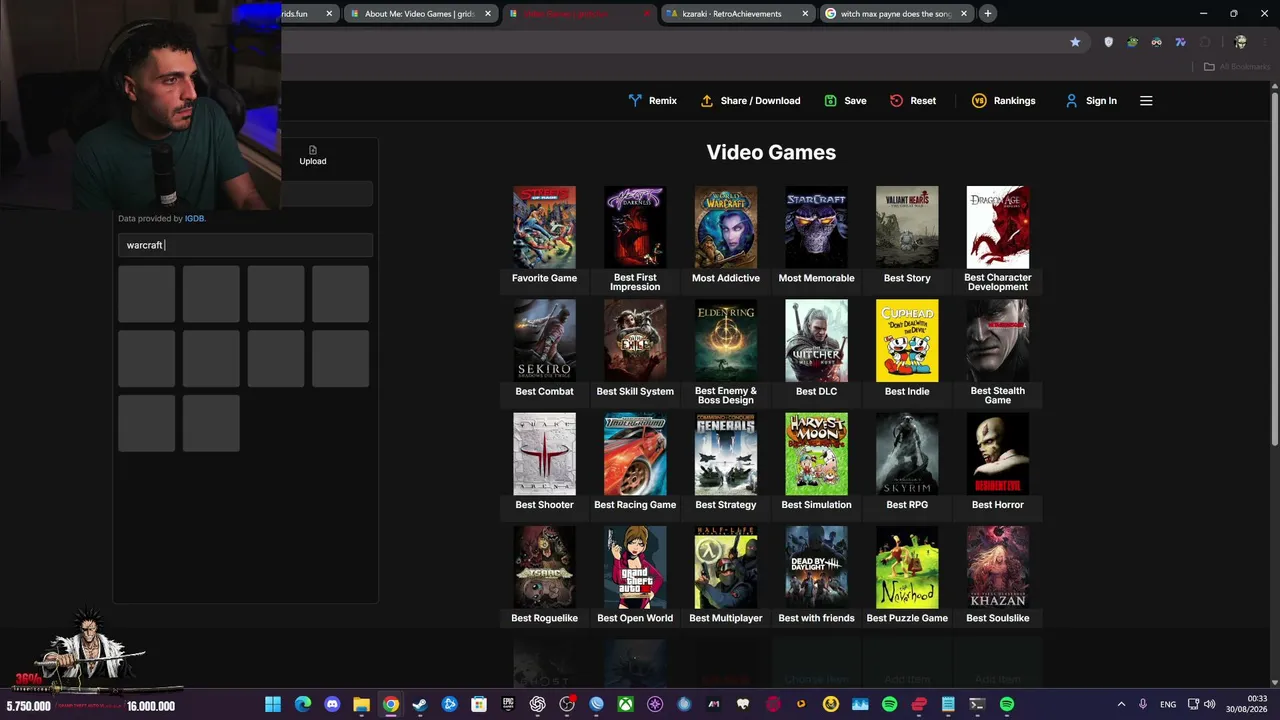The width and height of the screenshot is (1280, 720).
Task: Click the Dragon Age cover
Action: tap(998, 227)
